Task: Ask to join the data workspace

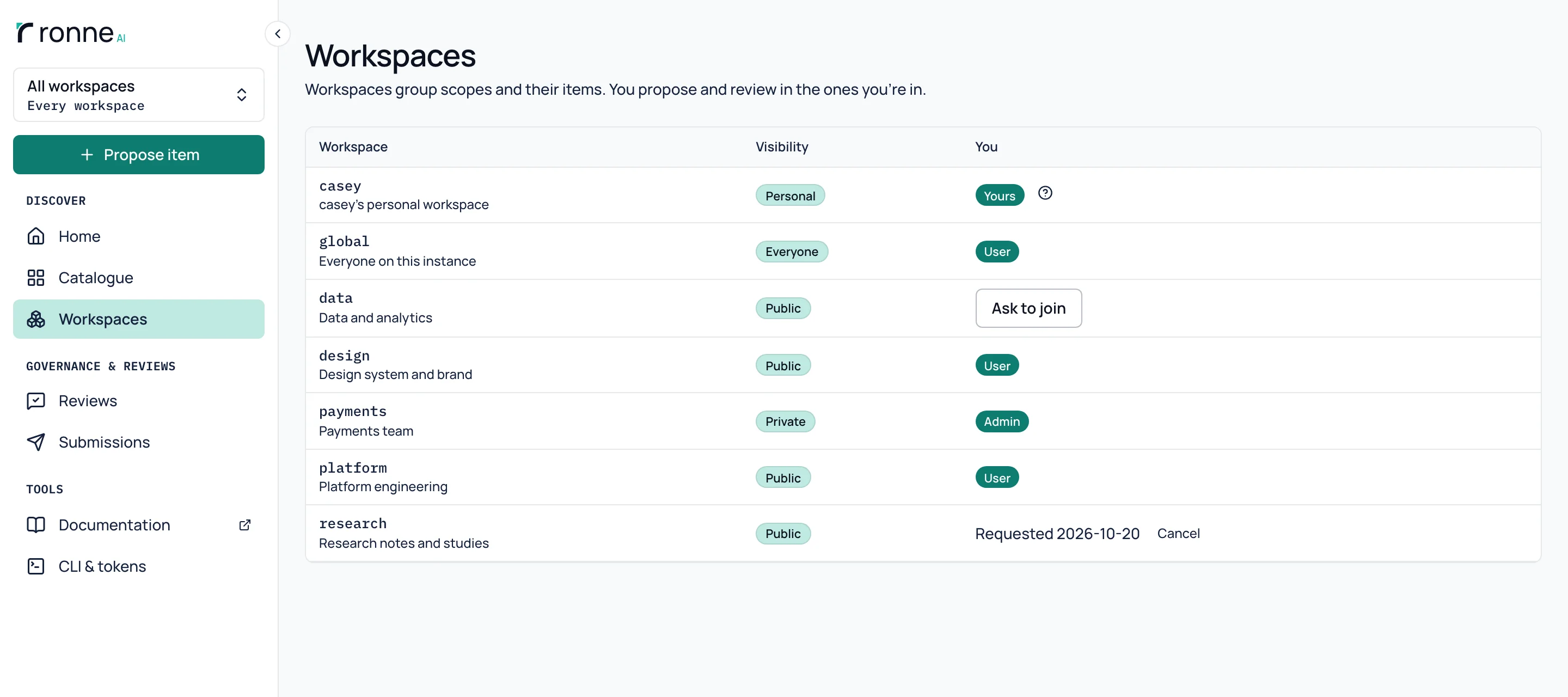Action: coord(1028,308)
